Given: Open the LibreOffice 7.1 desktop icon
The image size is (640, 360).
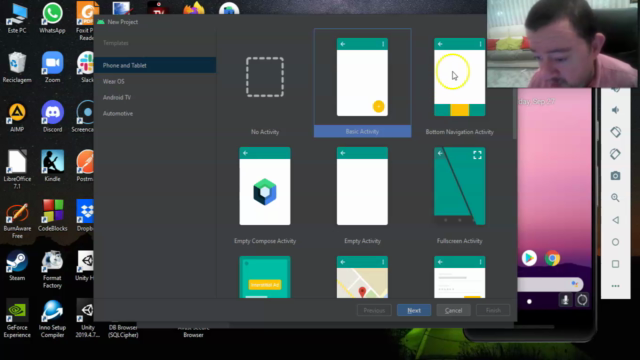Looking at the screenshot, I should (x=17, y=169).
